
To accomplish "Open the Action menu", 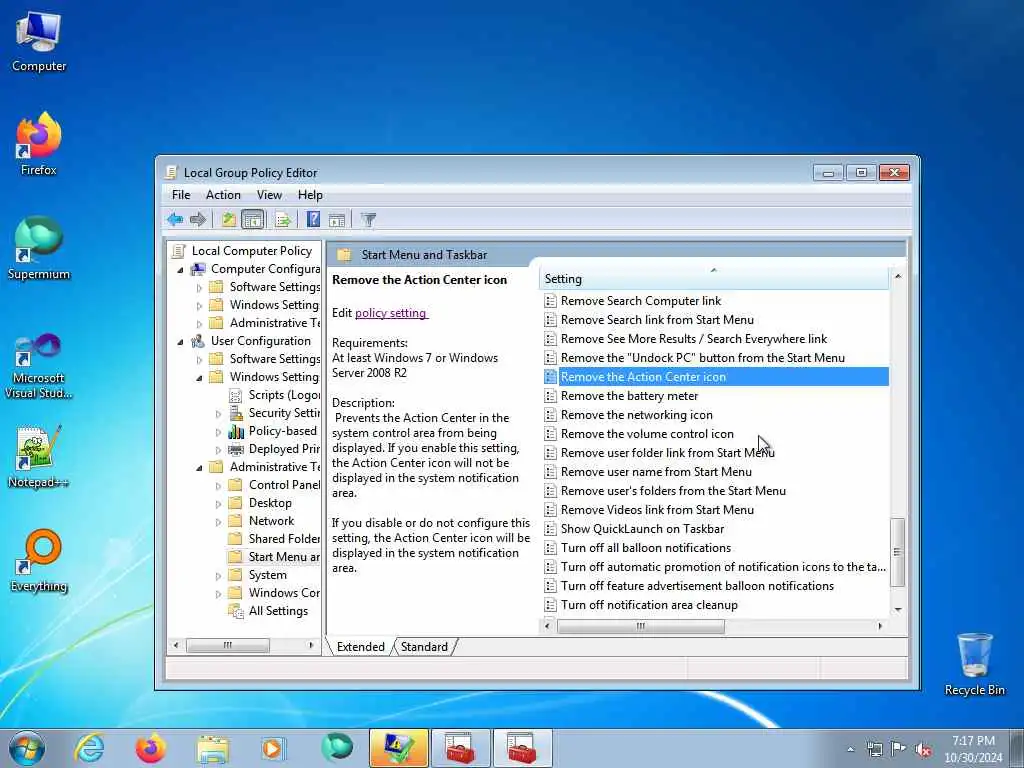I will point(223,195).
